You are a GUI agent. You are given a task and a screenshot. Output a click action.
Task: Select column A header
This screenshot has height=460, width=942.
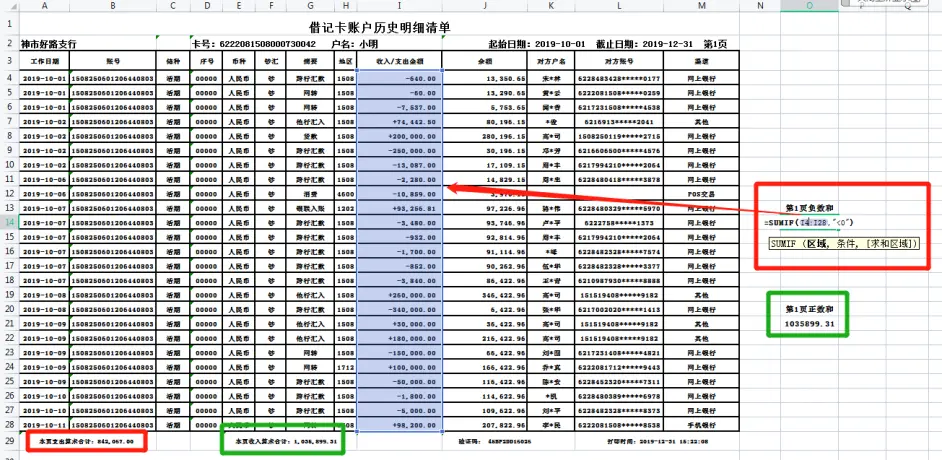44,5
